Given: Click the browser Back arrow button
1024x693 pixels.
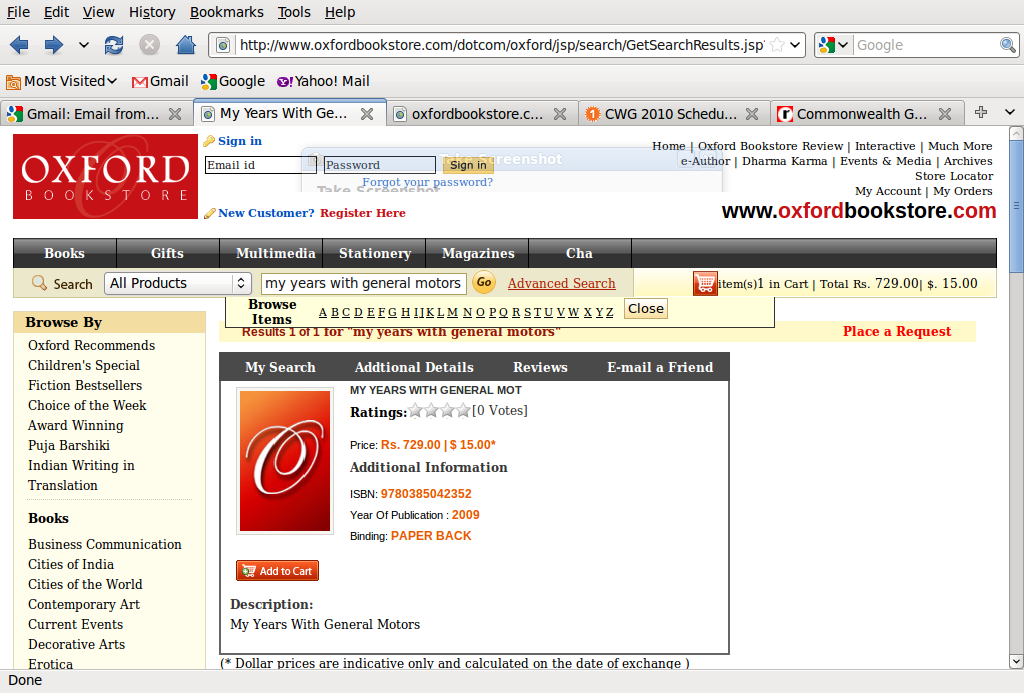Looking at the screenshot, I should coord(19,45).
